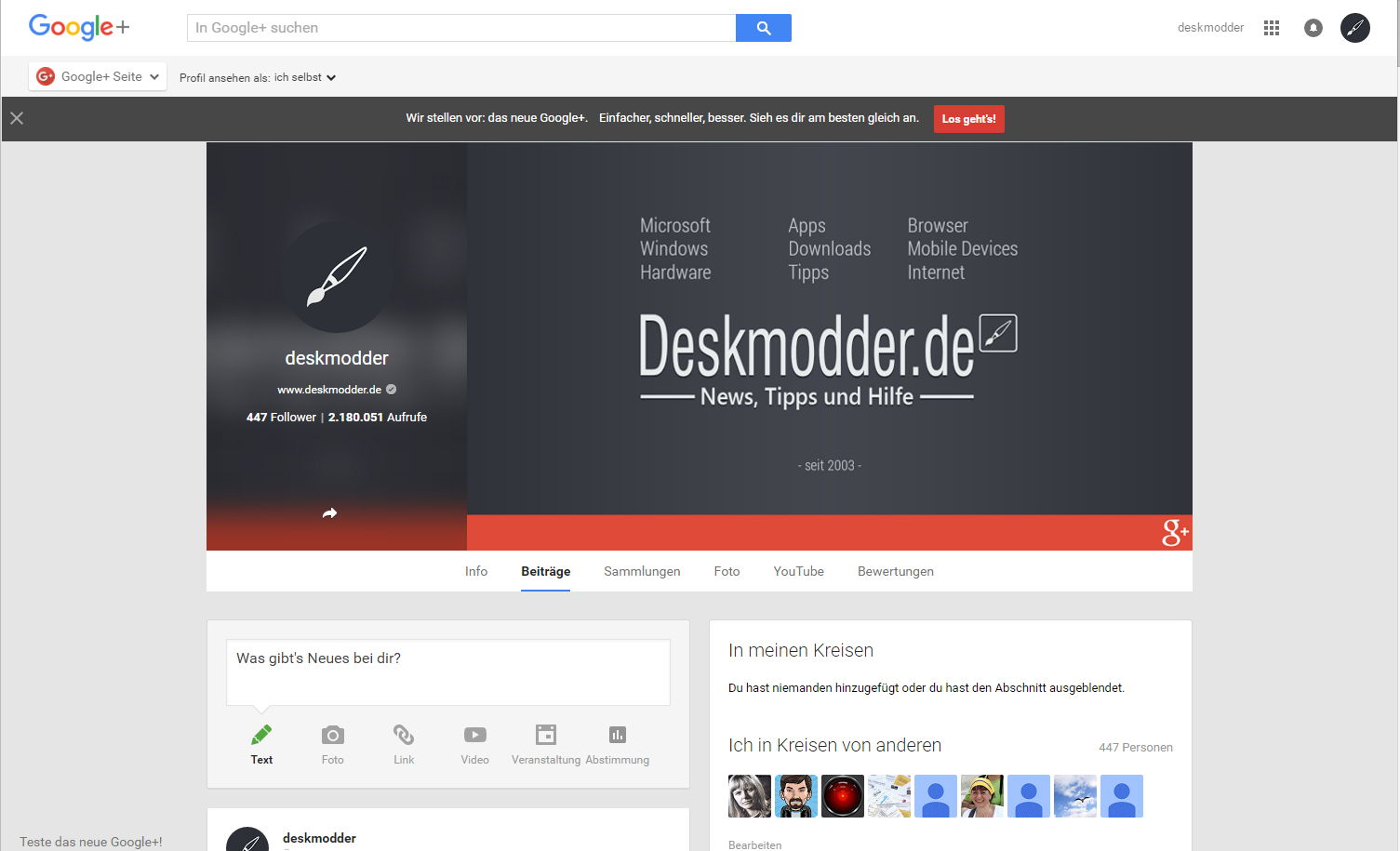Click the deskmodder brush profile picture
Image resolution: width=1400 pixels, height=851 pixels.
tap(337, 276)
